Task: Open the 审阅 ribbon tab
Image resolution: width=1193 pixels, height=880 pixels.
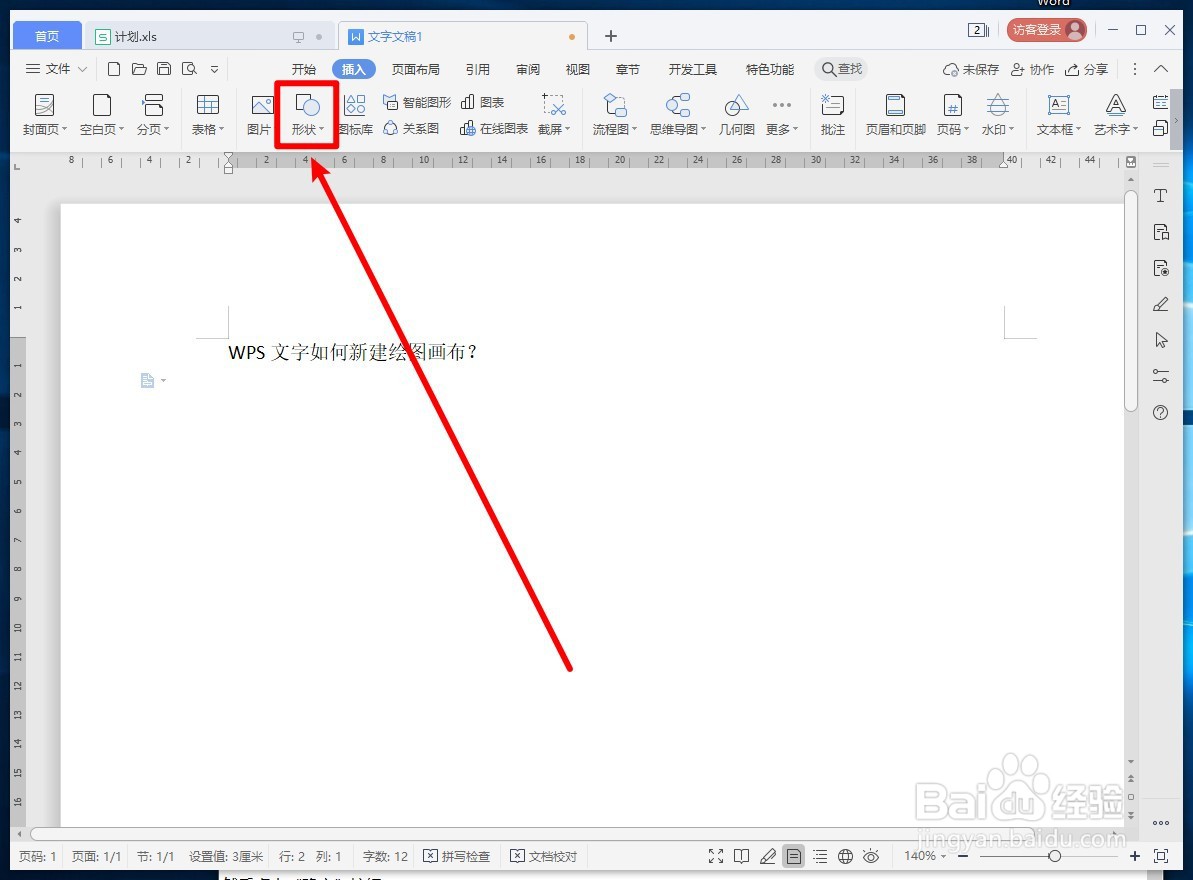Action: point(528,69)
